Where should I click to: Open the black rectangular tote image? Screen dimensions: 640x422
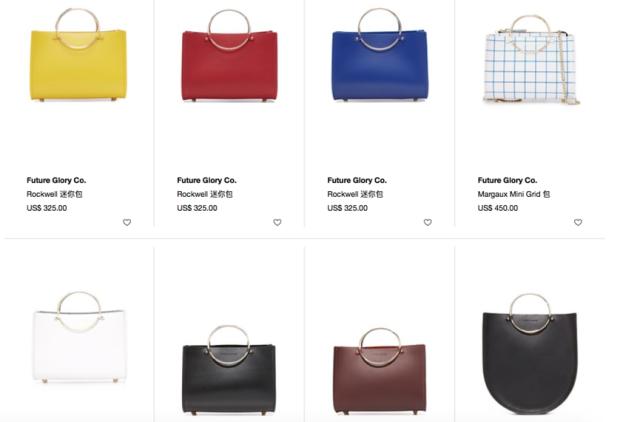(229, 370)
